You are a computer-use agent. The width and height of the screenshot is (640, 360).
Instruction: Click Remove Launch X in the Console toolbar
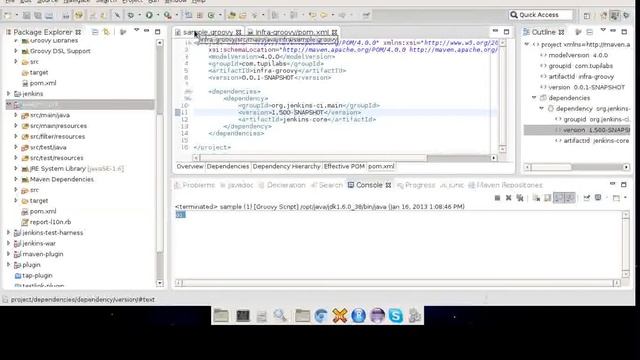(x=509, y=198)
